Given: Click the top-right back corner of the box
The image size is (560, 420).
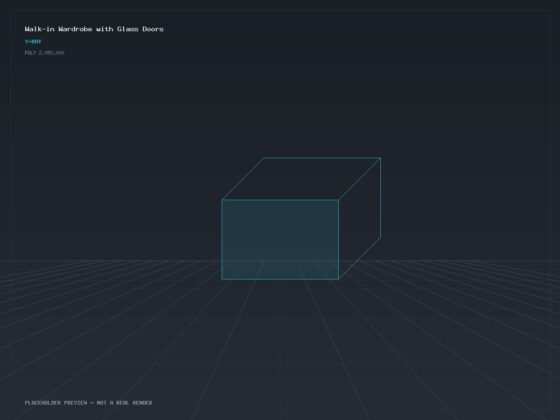Looking at the screenshot, I should tap(380, 158).
